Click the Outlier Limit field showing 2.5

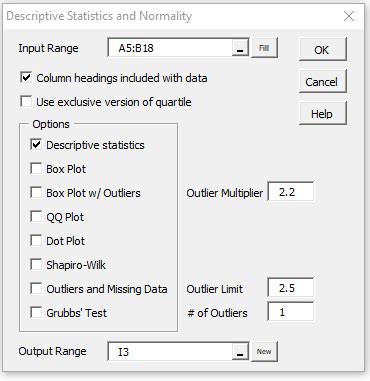pyautogui.click(x=291, y=288)
